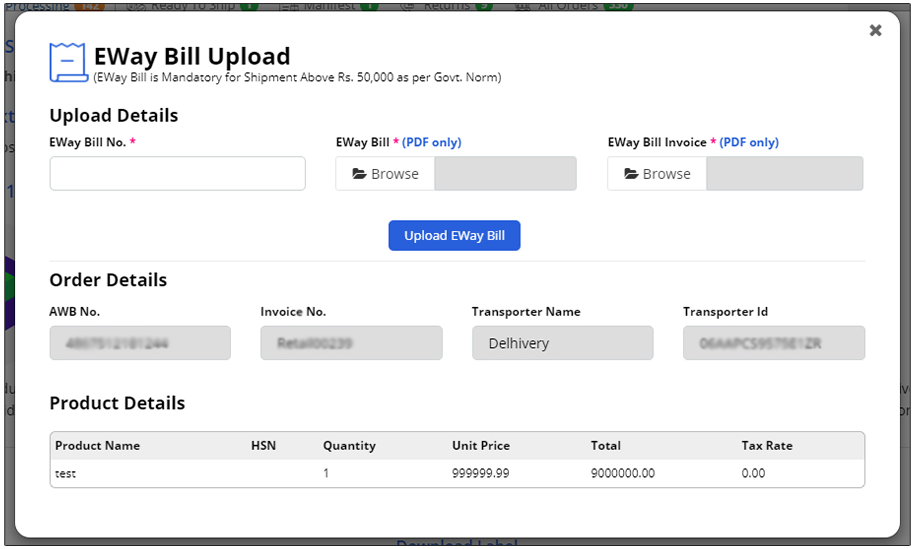Click the Upload EWay Bill button

(x=455, y=235)
